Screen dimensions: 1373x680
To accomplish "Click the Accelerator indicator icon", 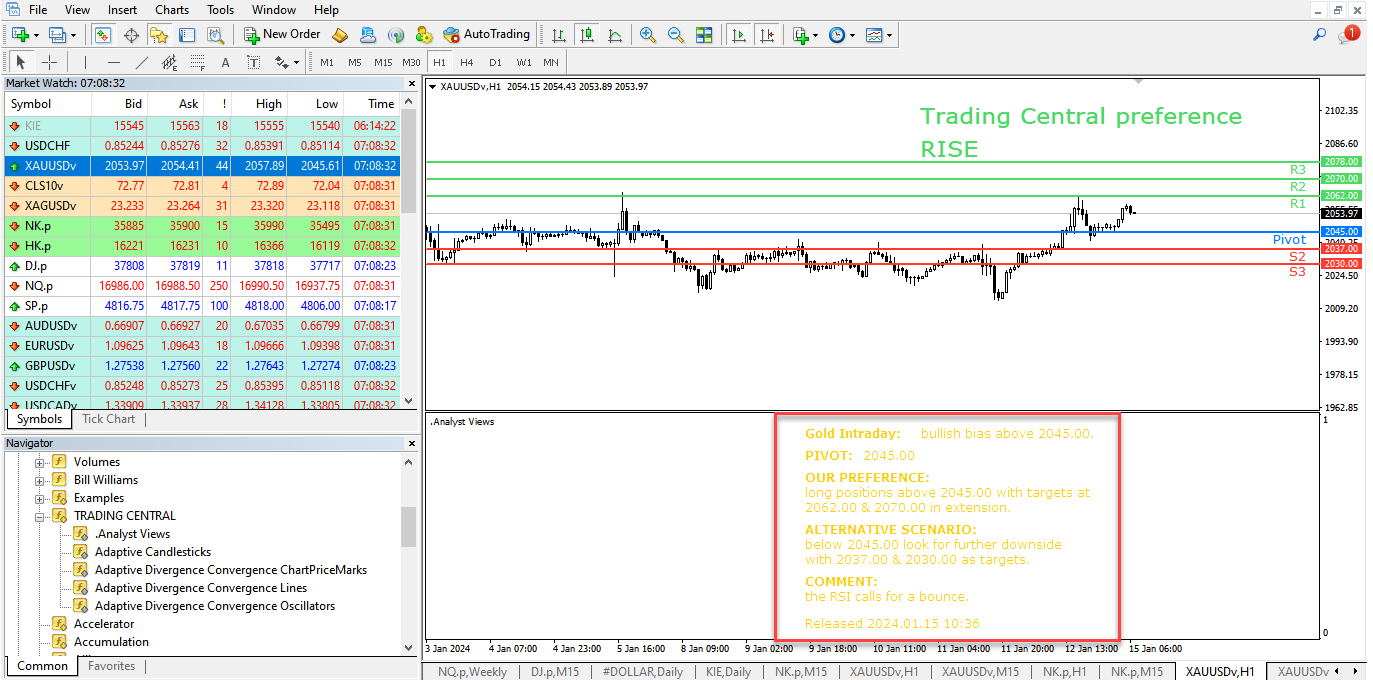I will pyautogui.click(x=59, y=624).
